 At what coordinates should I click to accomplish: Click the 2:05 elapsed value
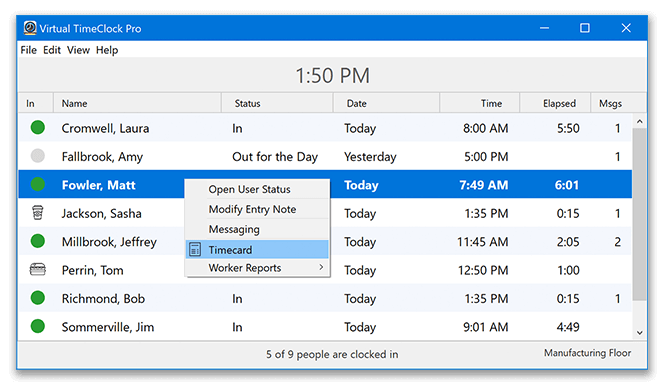(568, 242)
